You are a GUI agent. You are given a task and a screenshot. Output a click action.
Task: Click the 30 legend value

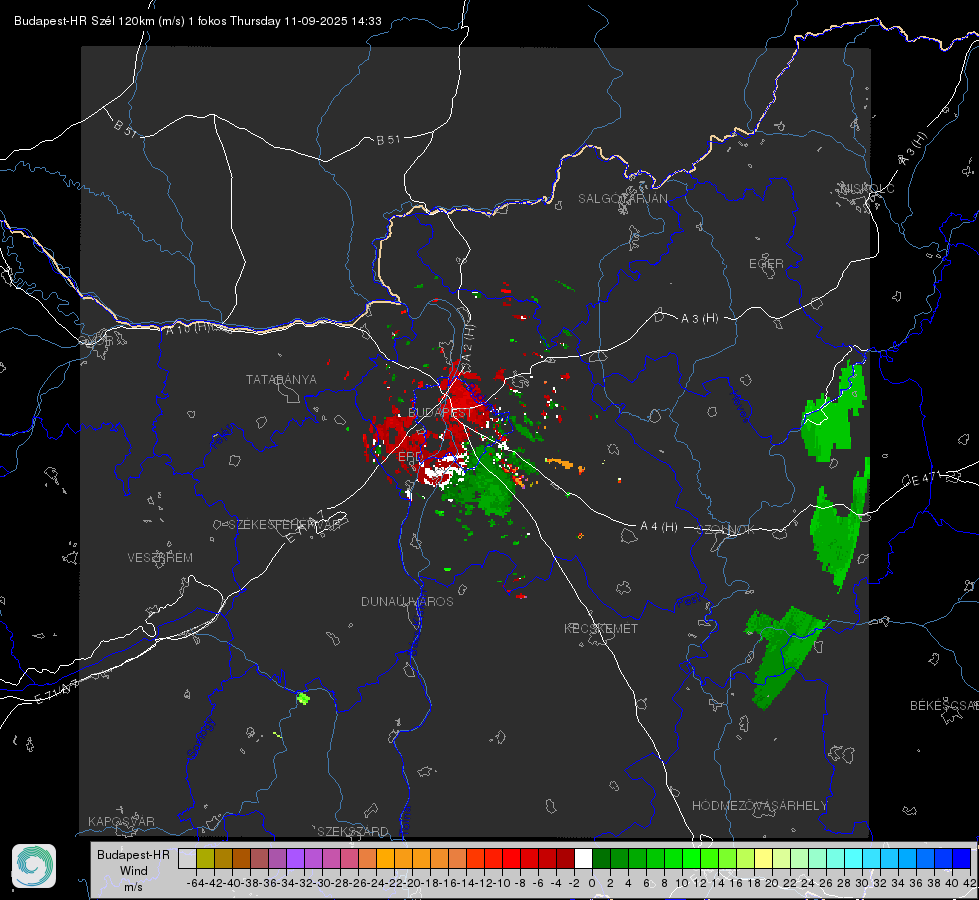pyautogui.click(x=861, y=883)
